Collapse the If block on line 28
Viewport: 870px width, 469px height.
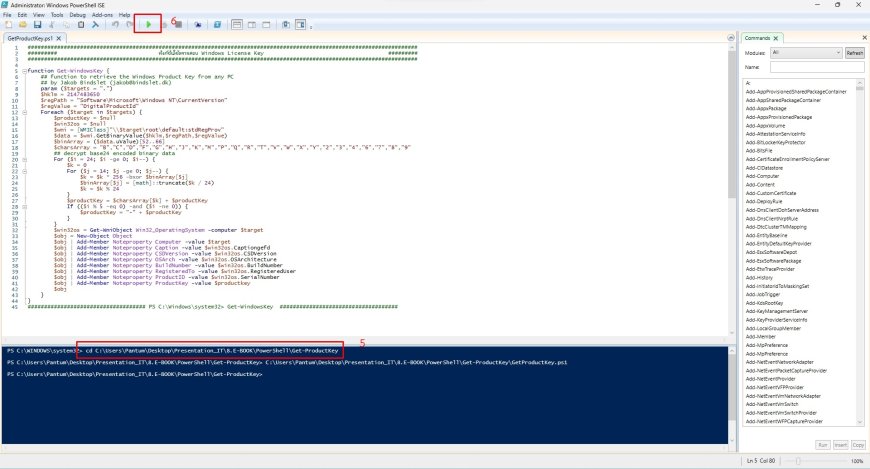point(24,206)
